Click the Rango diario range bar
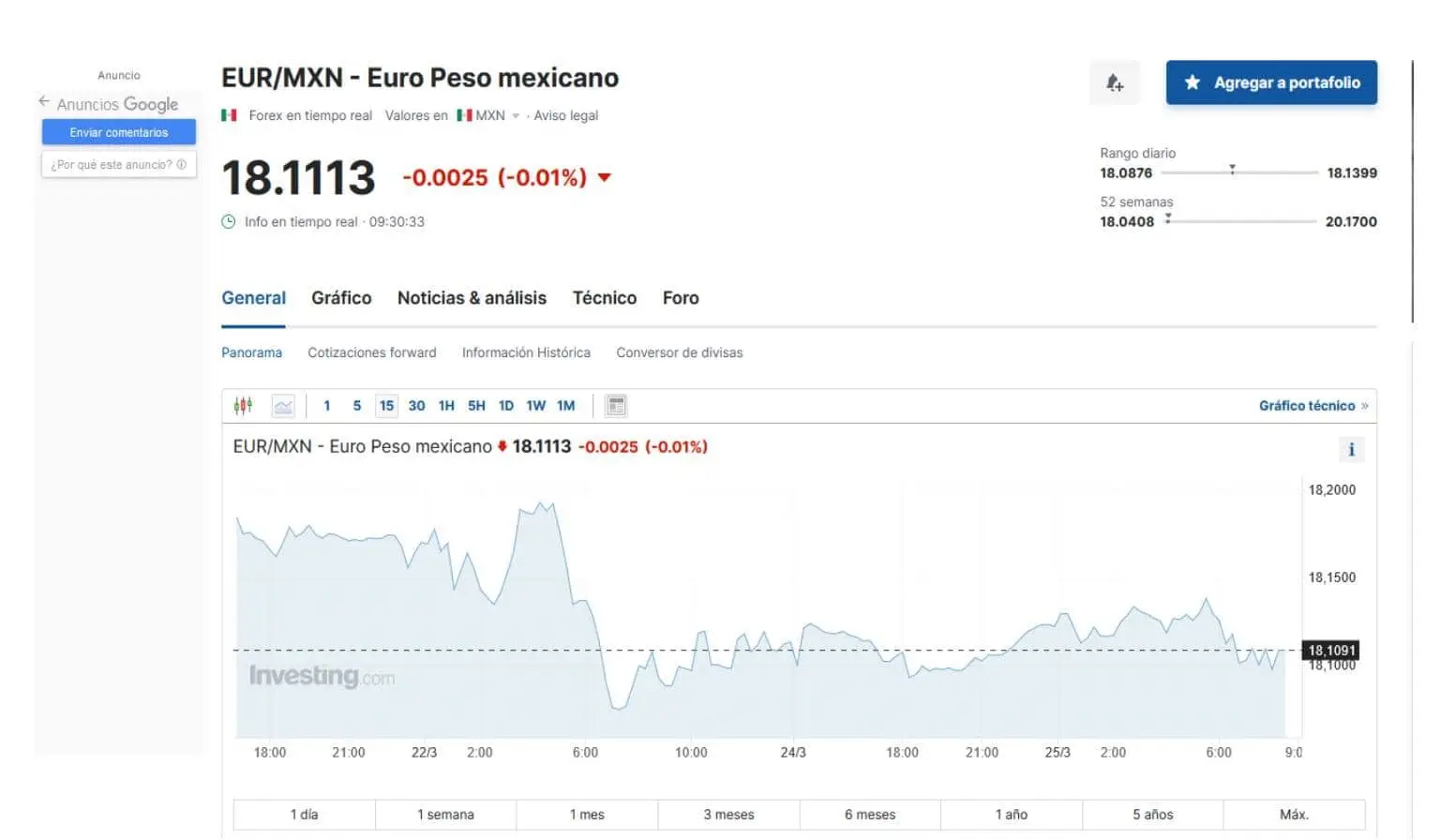 tap(1239, 172)
